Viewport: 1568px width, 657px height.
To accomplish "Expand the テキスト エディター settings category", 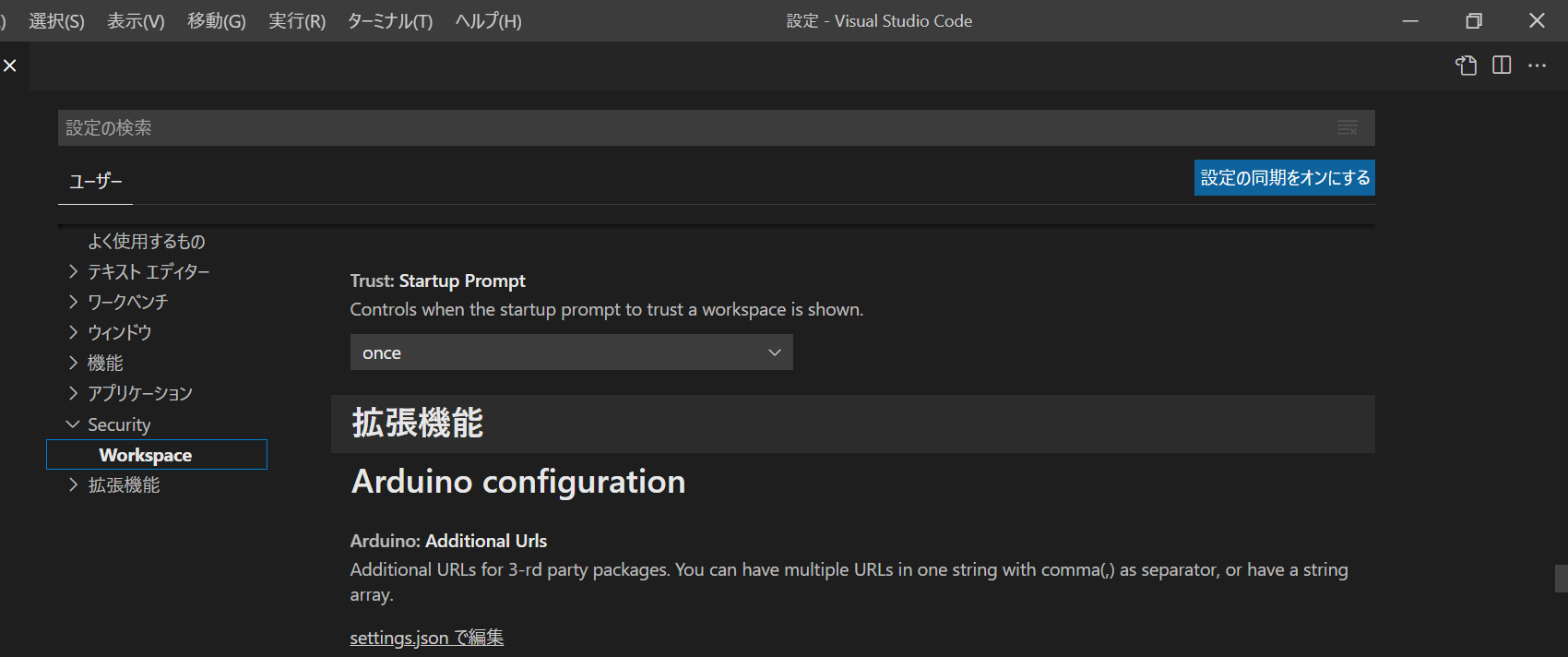I will 148,271.
